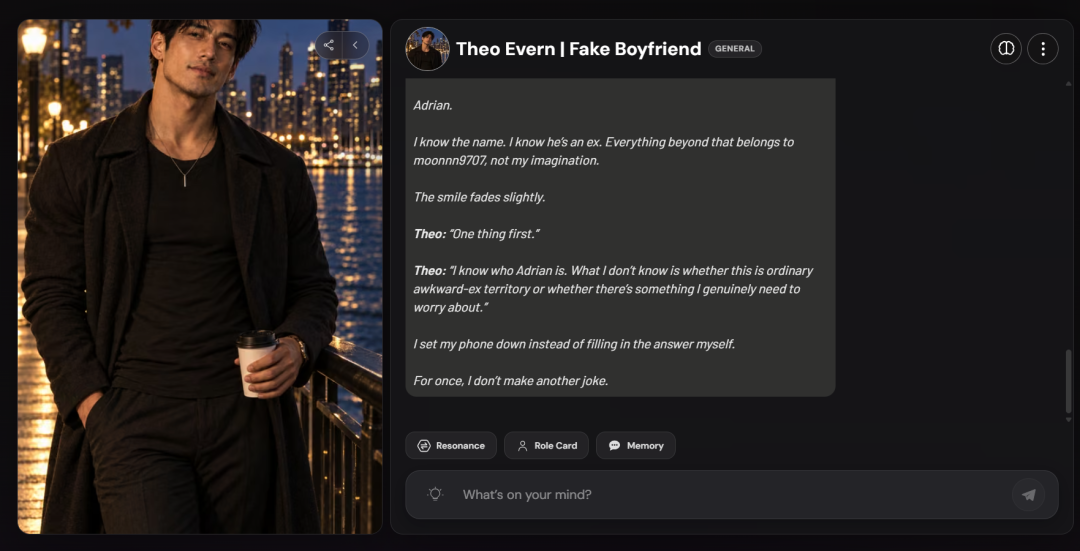This screenshot has height=551, width=1080.
Task: Click the paper plane send button
Action: (x=1028, y=495)
